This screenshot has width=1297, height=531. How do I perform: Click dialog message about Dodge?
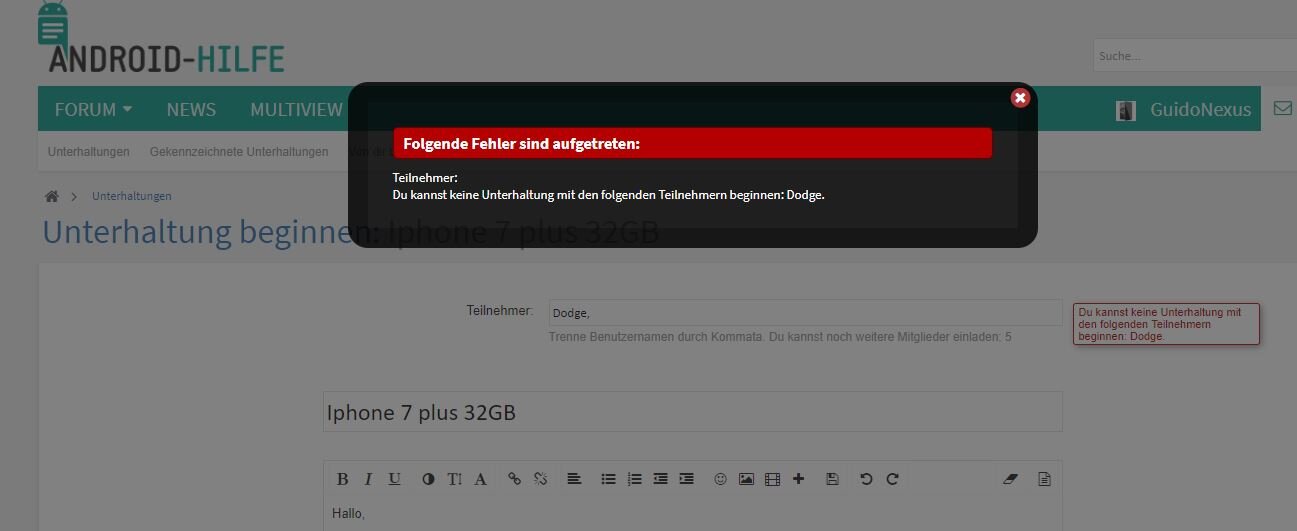coord(608,195)
